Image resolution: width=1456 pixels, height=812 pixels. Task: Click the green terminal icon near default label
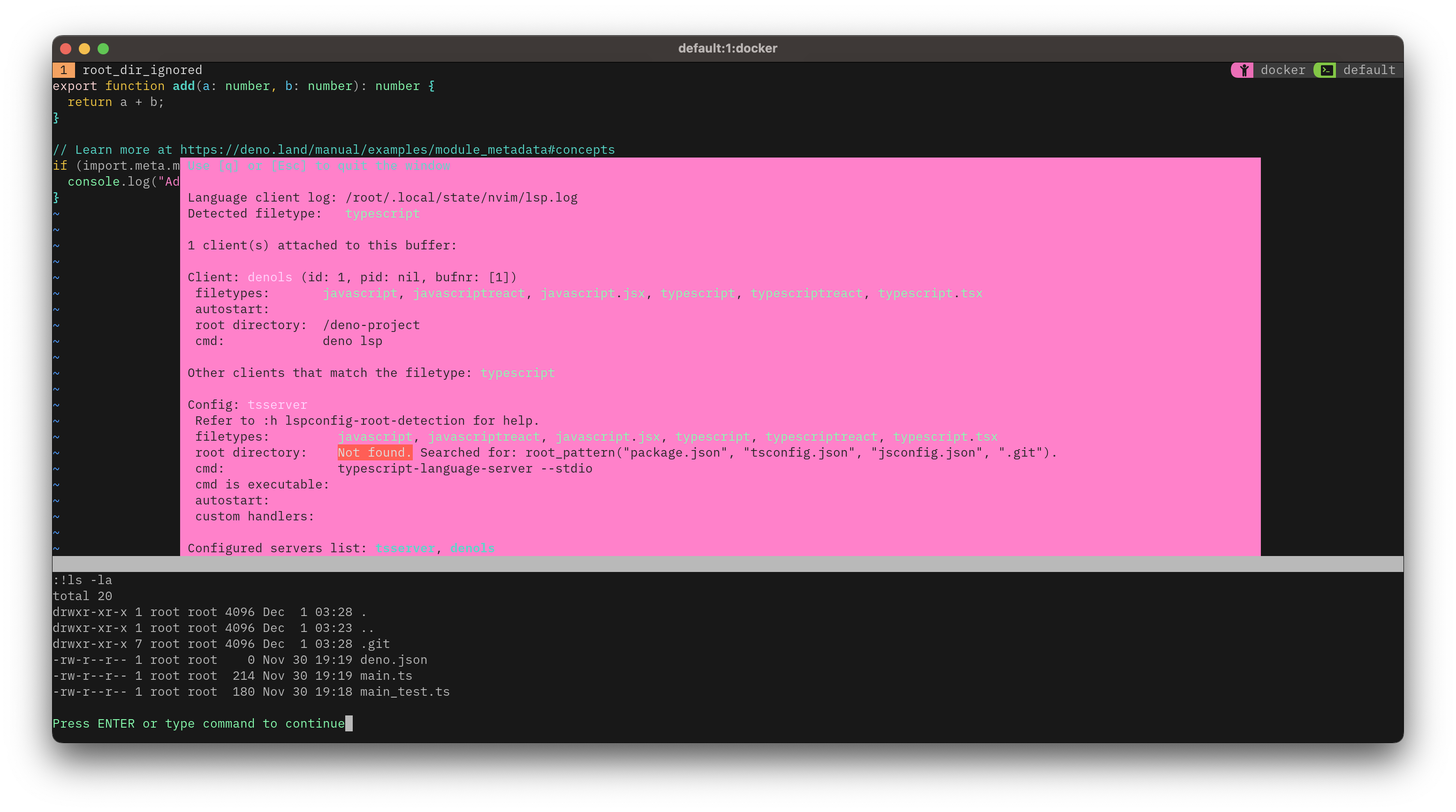(1327, 70)
